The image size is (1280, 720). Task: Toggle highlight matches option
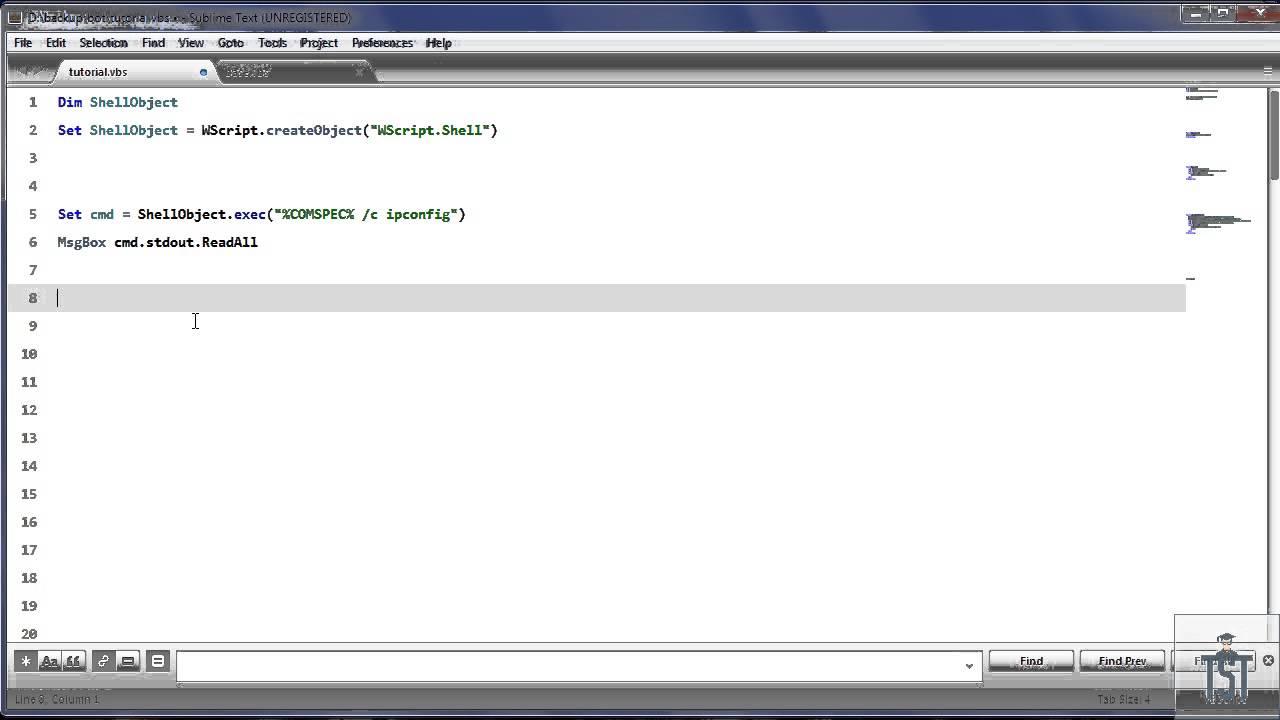(157, 661)
